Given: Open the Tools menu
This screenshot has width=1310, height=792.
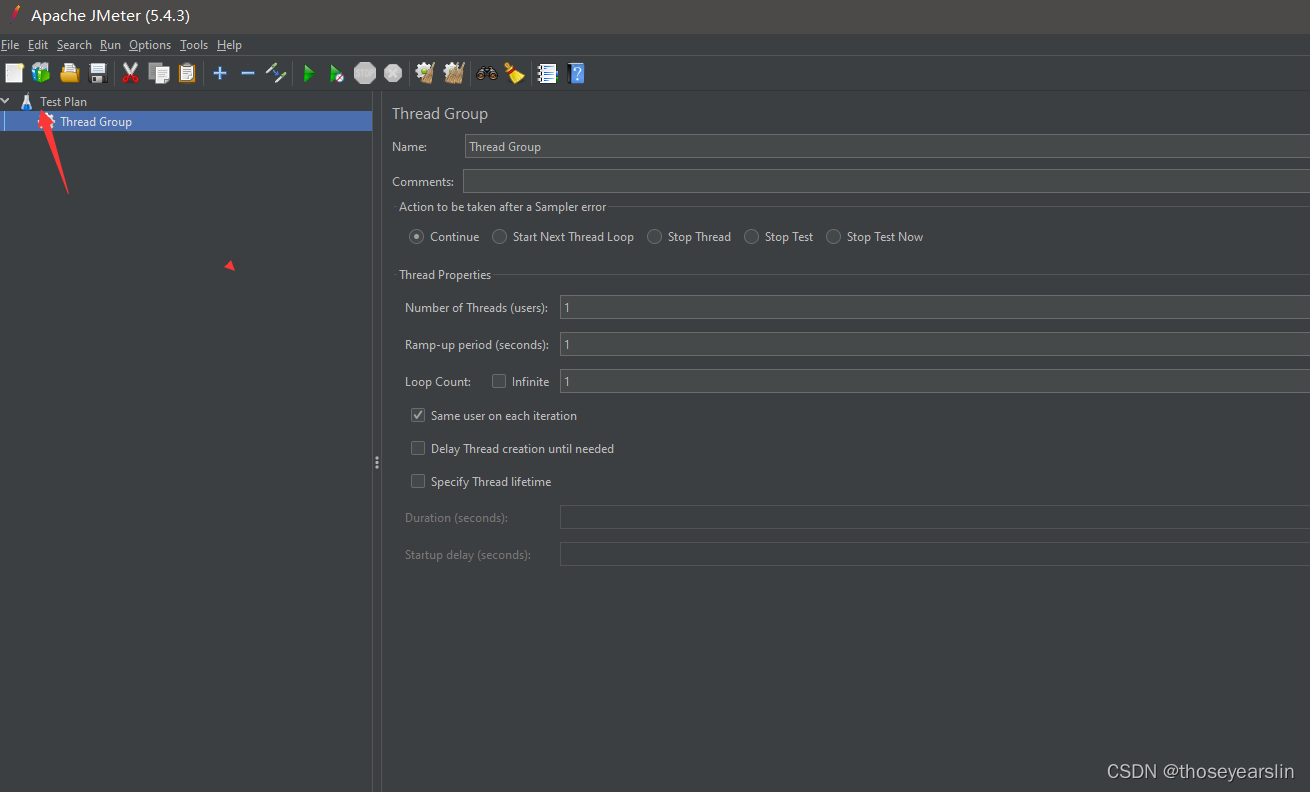Looking at the screenshot, I should tap(194, 45).
